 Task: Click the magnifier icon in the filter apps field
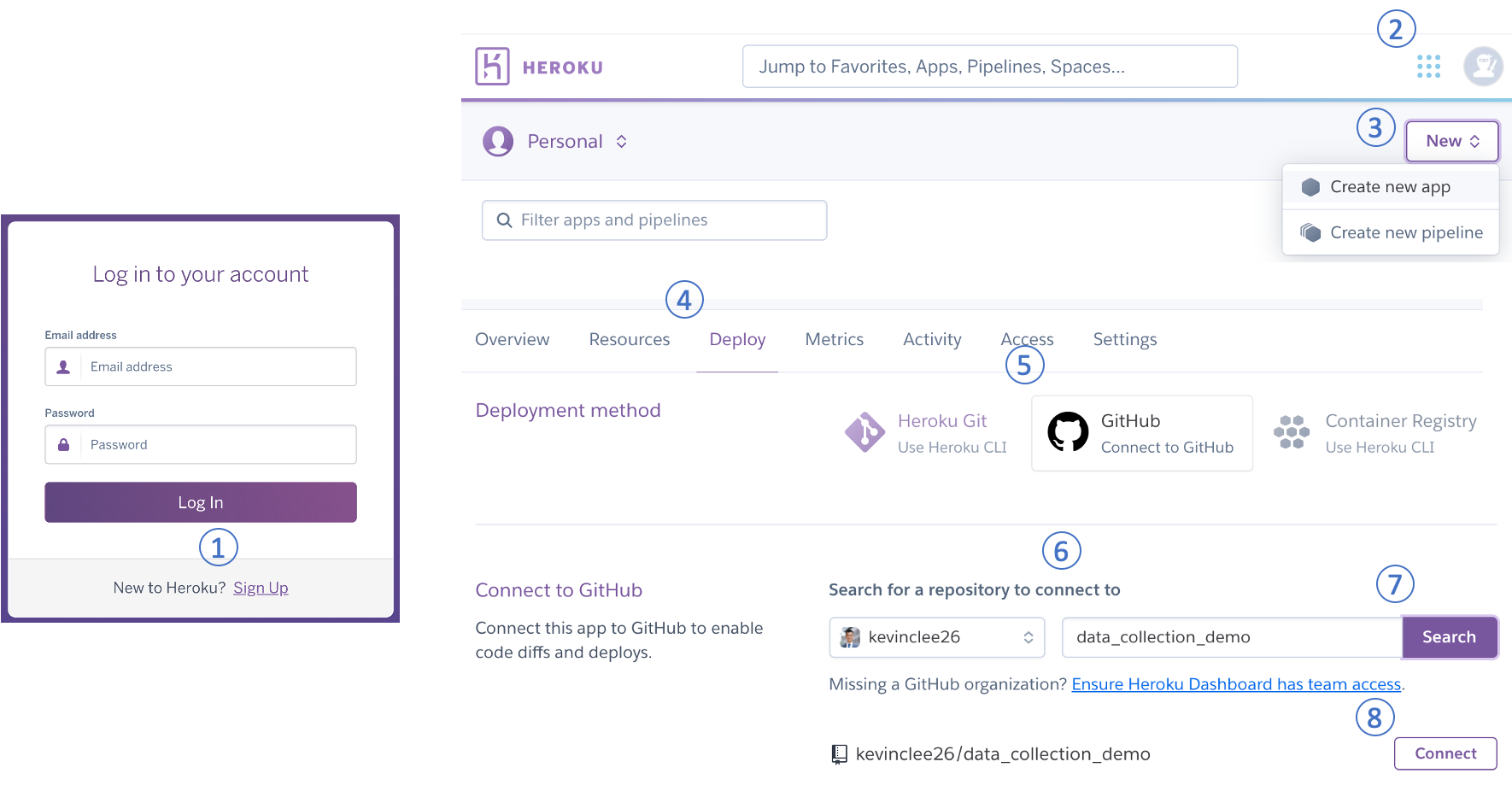coord(505,220)
